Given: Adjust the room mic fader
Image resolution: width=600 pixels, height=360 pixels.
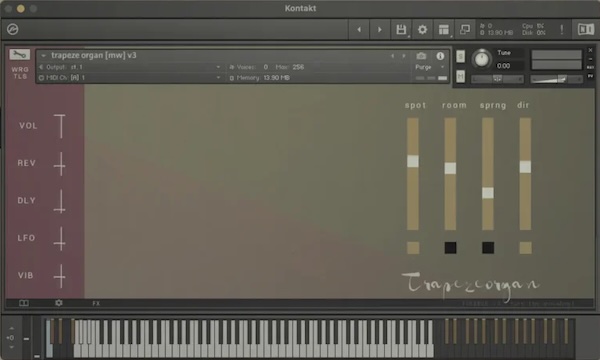Looking at the screenshot, I should (x=450, y=168).
